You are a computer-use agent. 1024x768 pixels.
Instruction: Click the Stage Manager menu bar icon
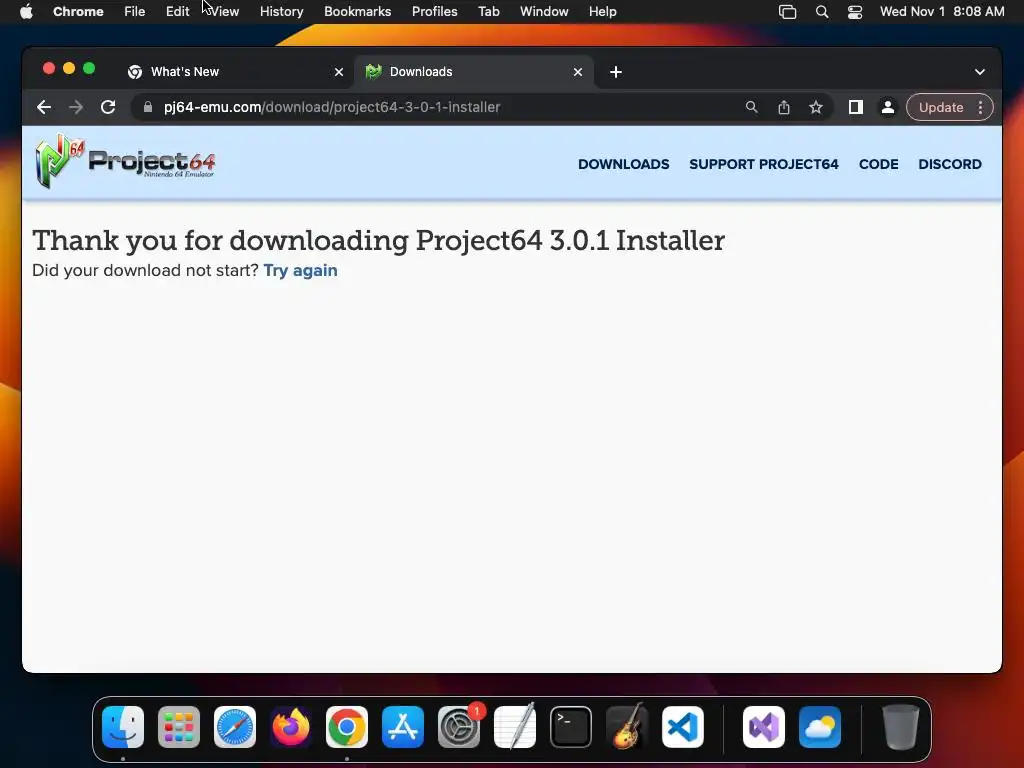tap(788, 12)
